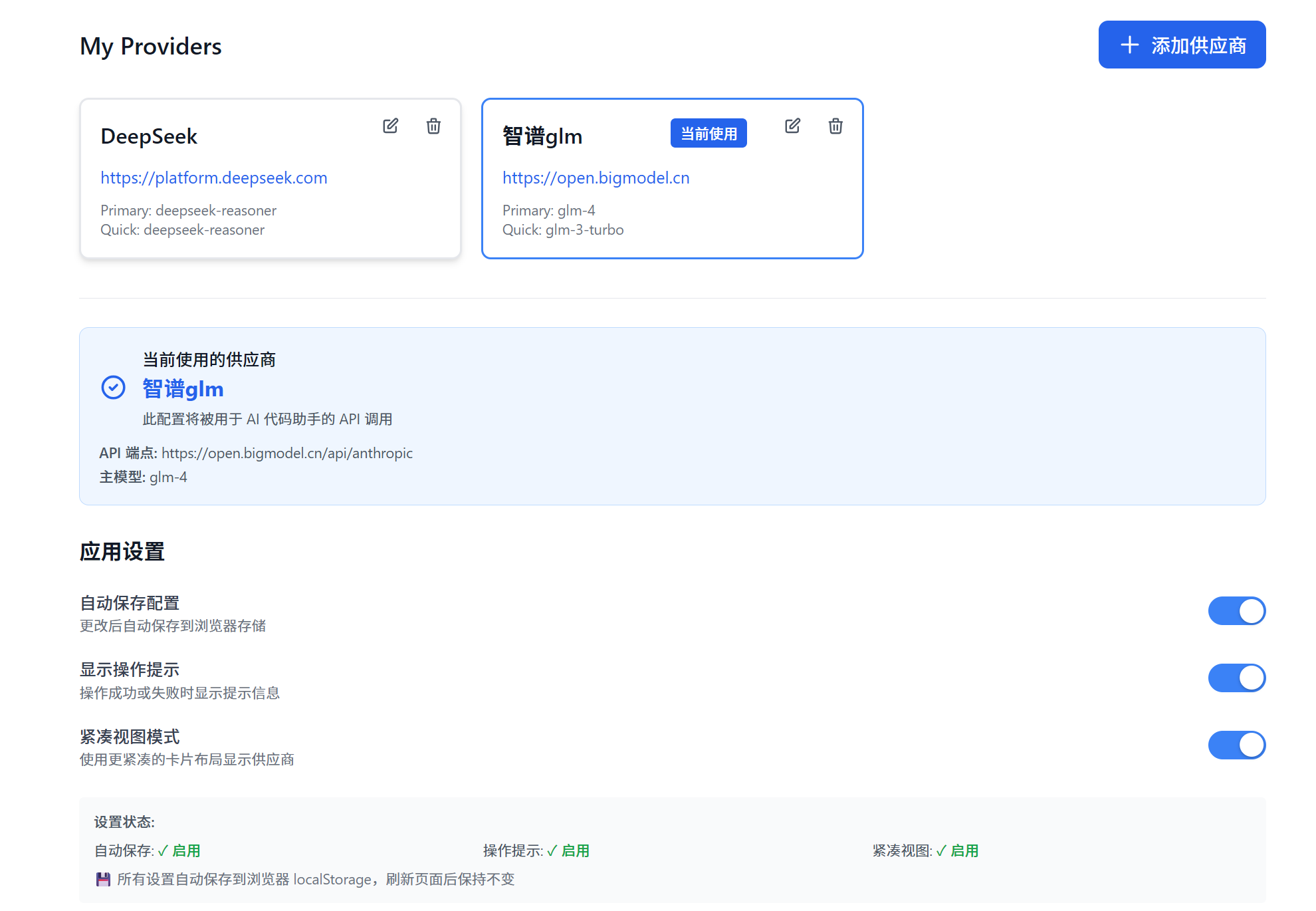The image size is (1316, 911).
Task: Toggle 自动保存配置 switch
Action: (1236, 610)
